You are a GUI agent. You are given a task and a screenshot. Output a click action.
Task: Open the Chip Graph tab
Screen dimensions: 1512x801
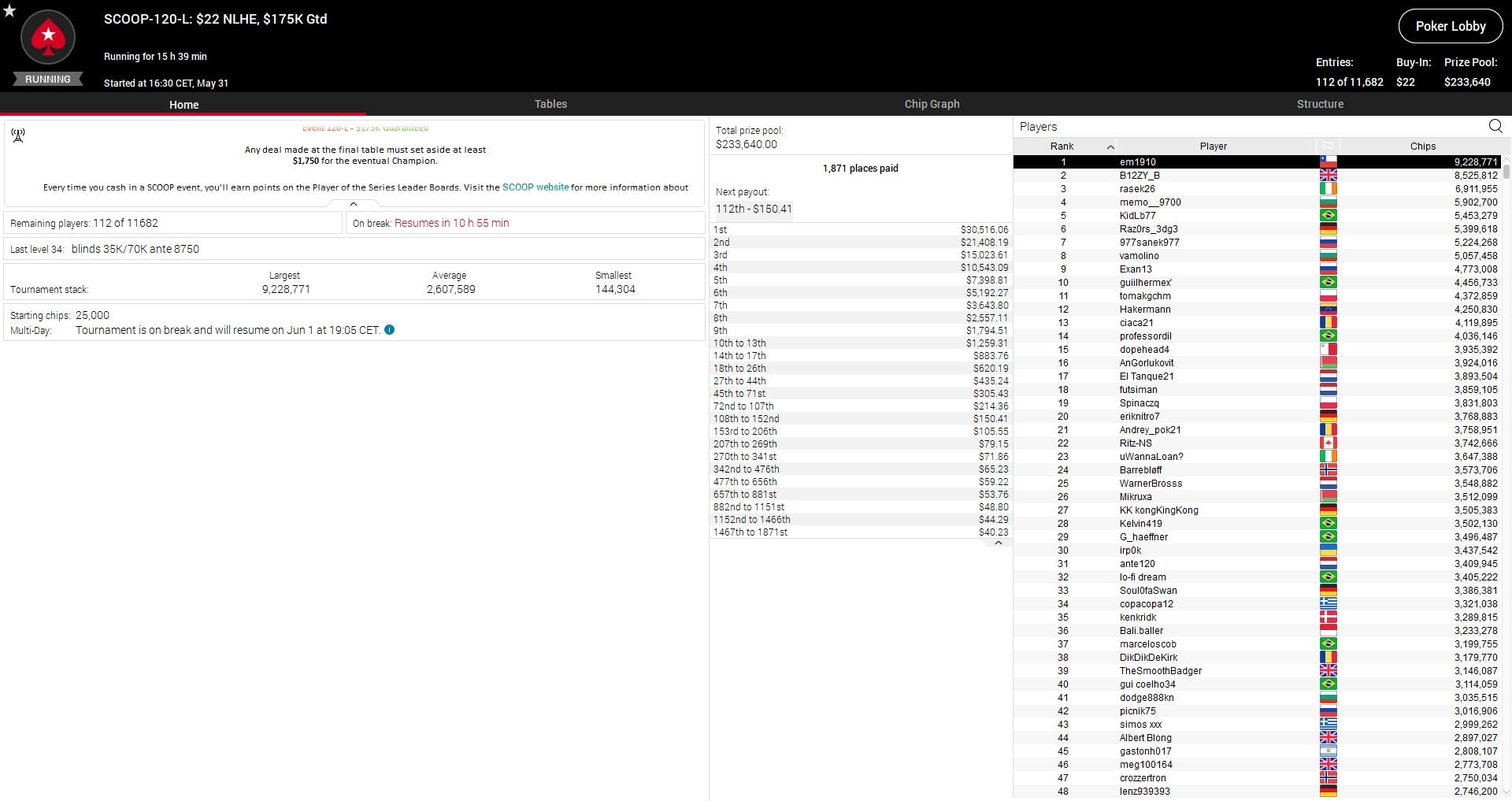click(932, 104)
